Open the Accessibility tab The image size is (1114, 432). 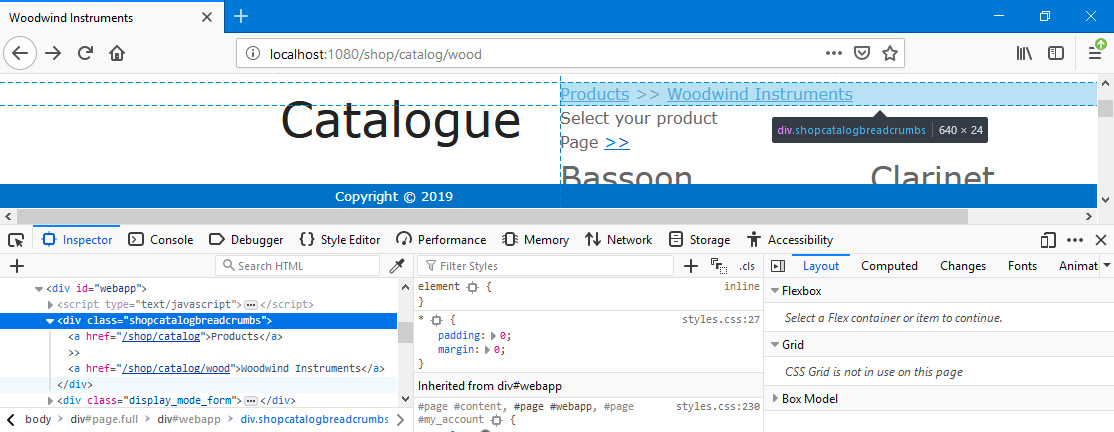(x=789, y=240)
